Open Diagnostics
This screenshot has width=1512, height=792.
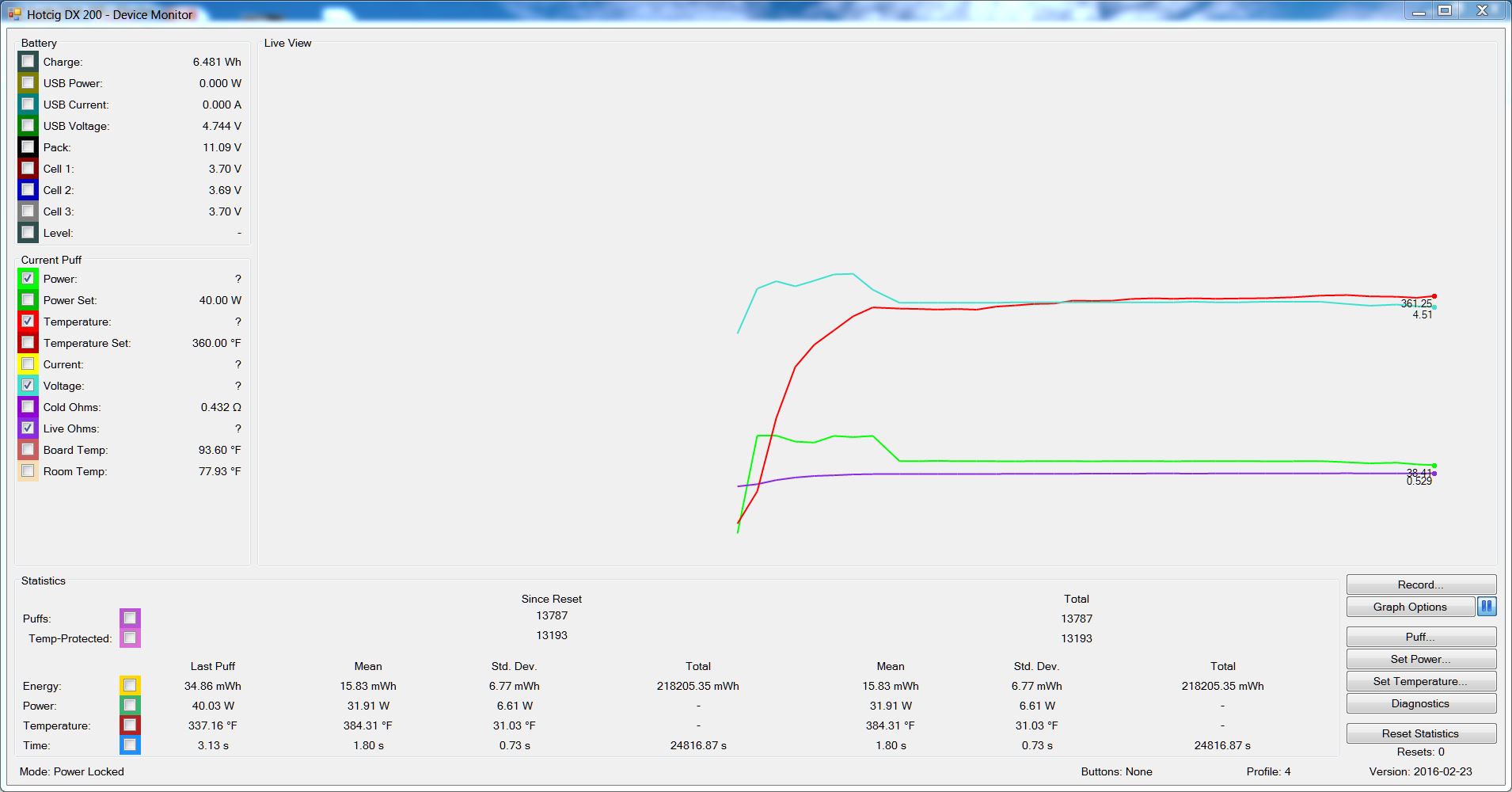[1420, 703]
